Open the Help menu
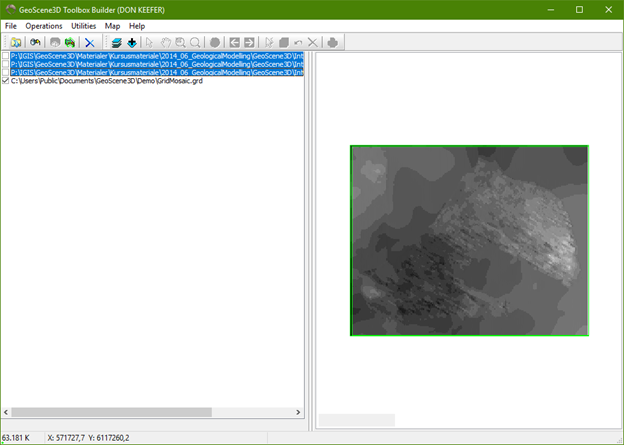The width and height of the screenshot is (624, 445). 137,26
